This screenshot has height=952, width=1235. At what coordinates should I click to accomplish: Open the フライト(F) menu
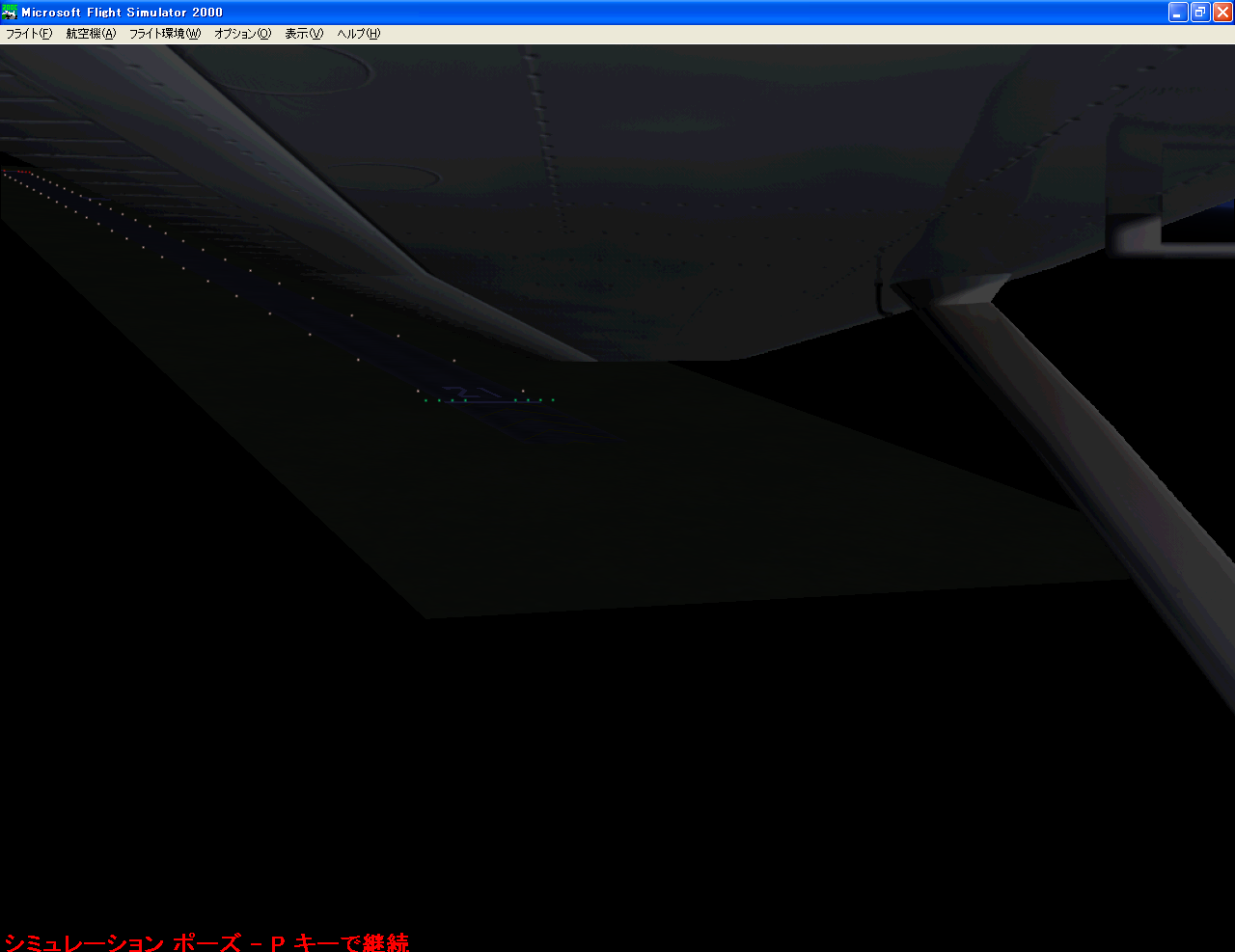pyautogui.click(x=29, y=34)
